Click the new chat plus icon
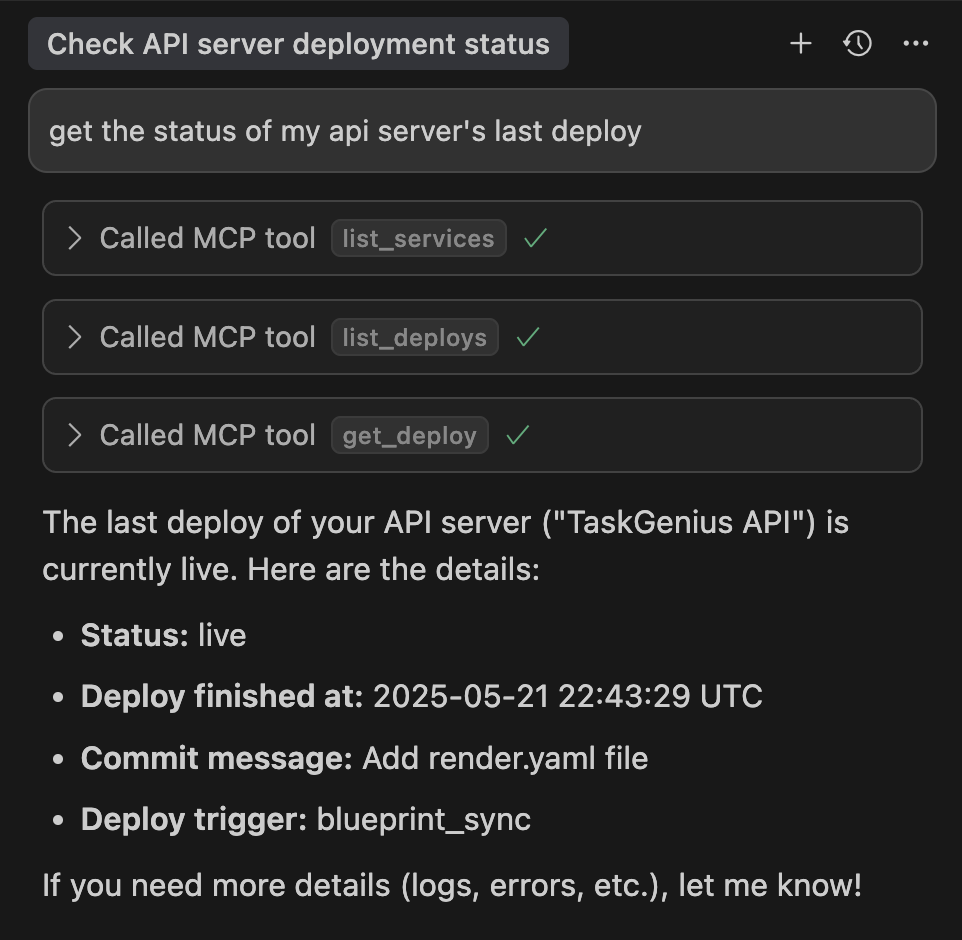Screen dimensions: 962x940 pos(800,43)
